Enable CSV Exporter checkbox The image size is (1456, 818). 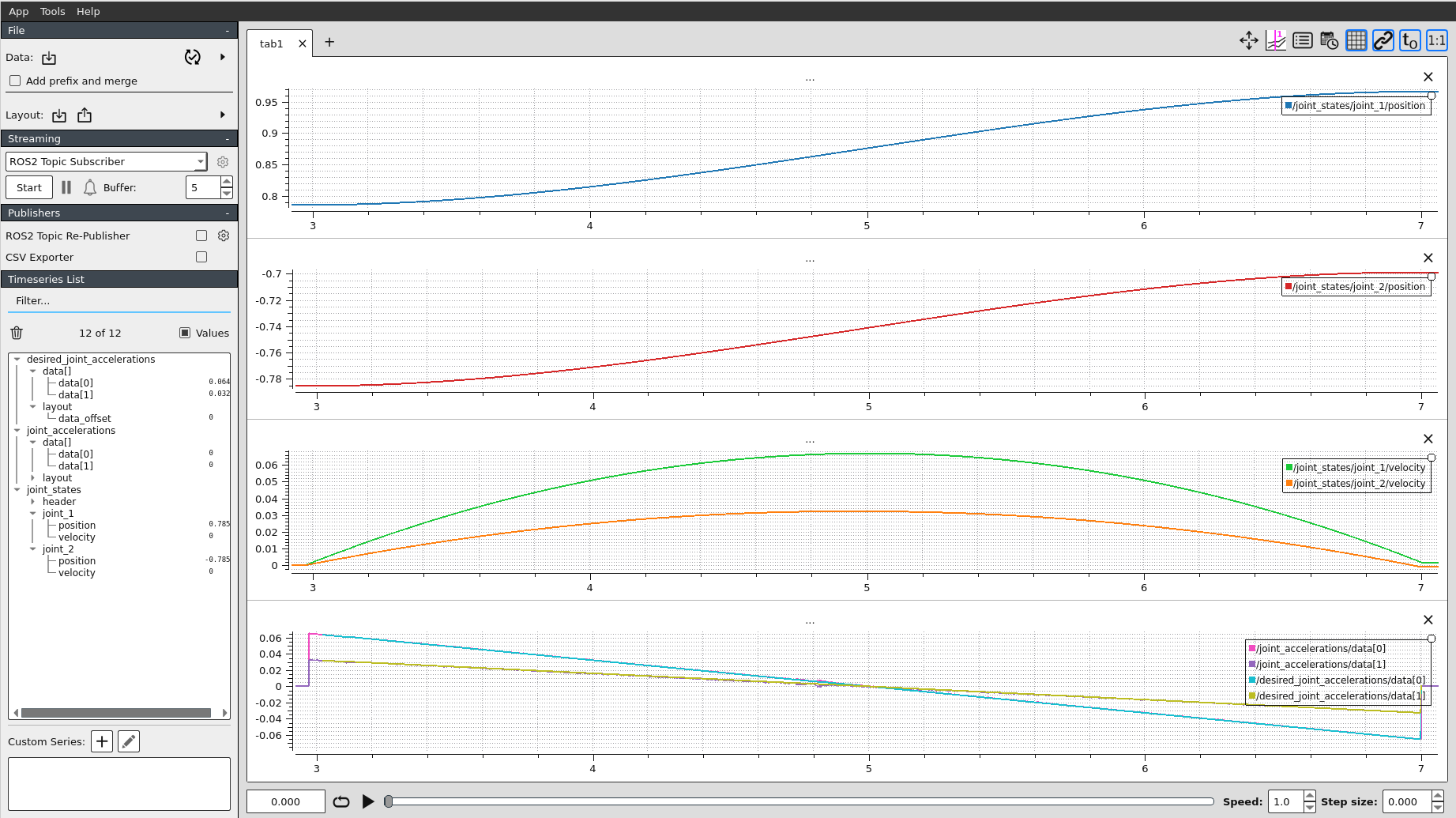tap(201, 257)
